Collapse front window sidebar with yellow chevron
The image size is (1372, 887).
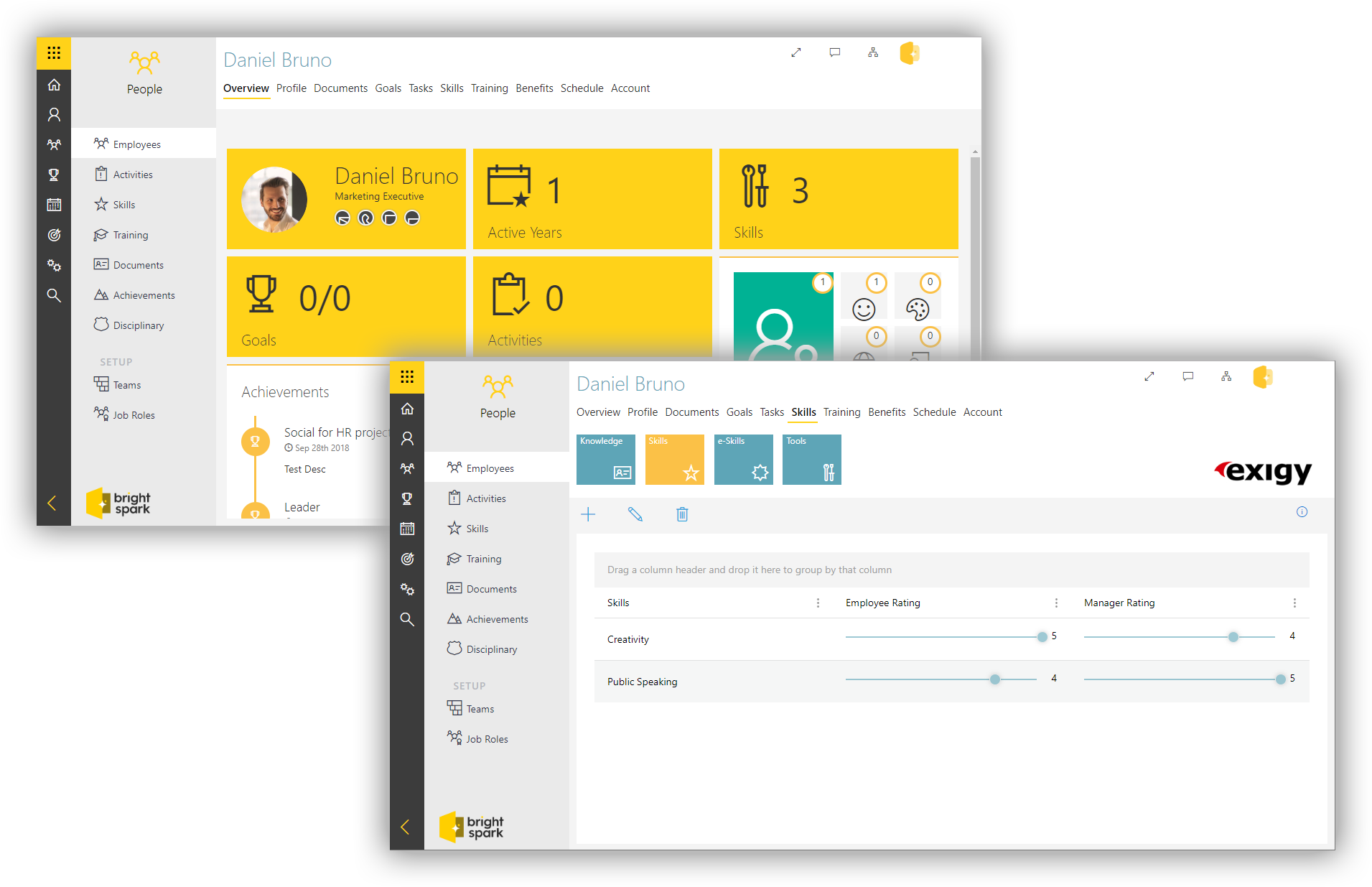[405, 827]
